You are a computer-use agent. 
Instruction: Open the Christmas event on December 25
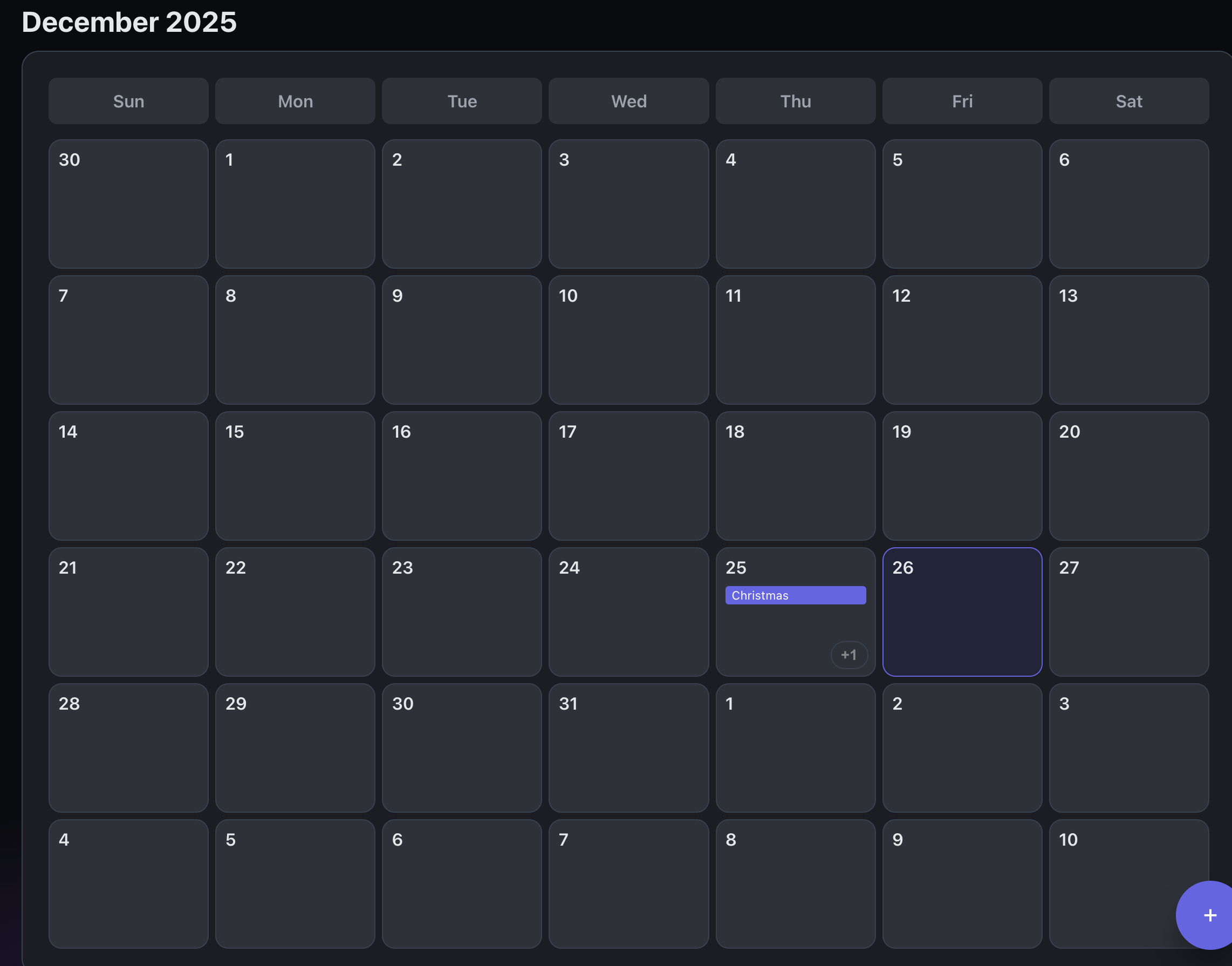click(x=795, y=595)
